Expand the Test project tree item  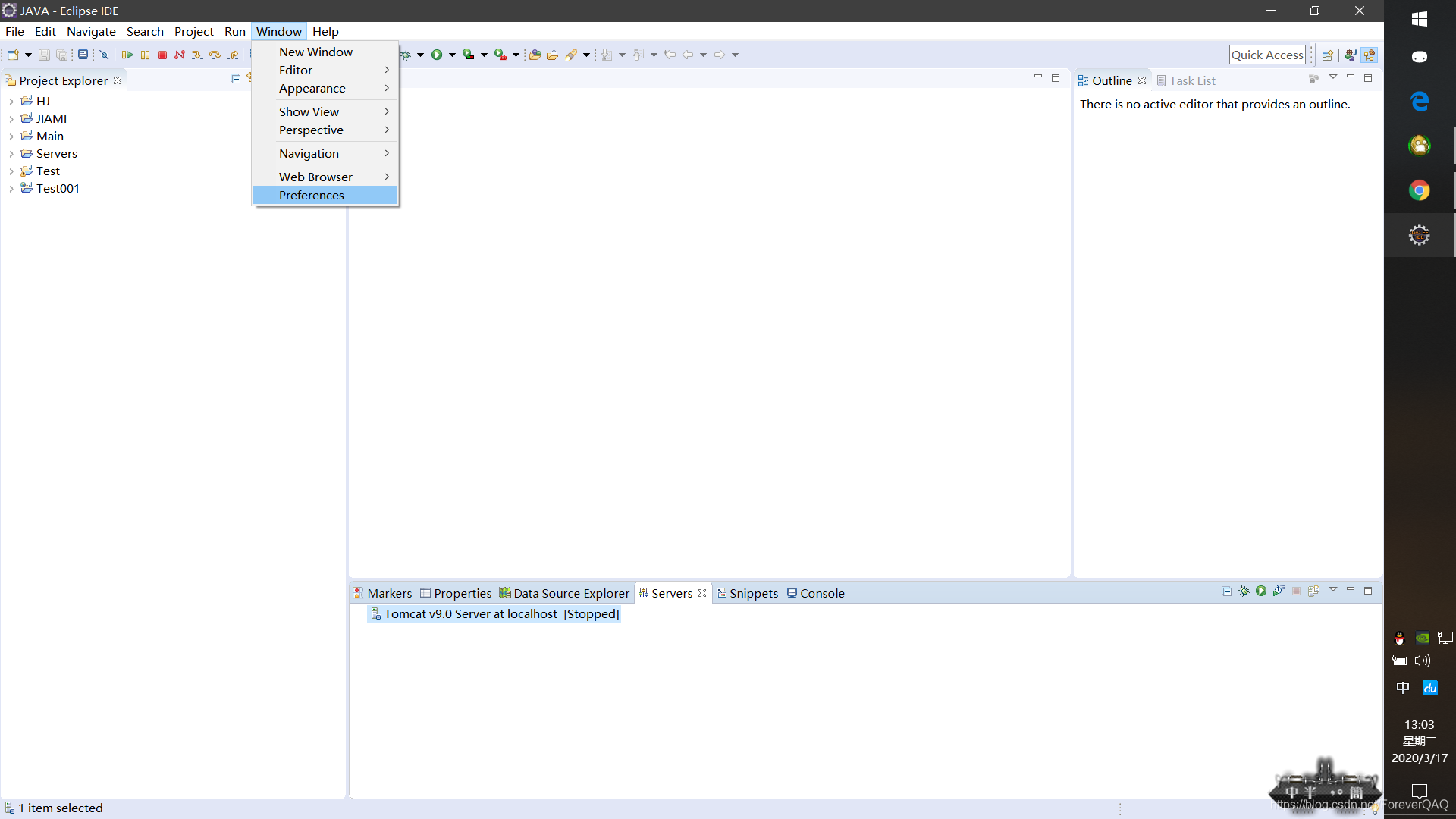[x=10, y=170]
